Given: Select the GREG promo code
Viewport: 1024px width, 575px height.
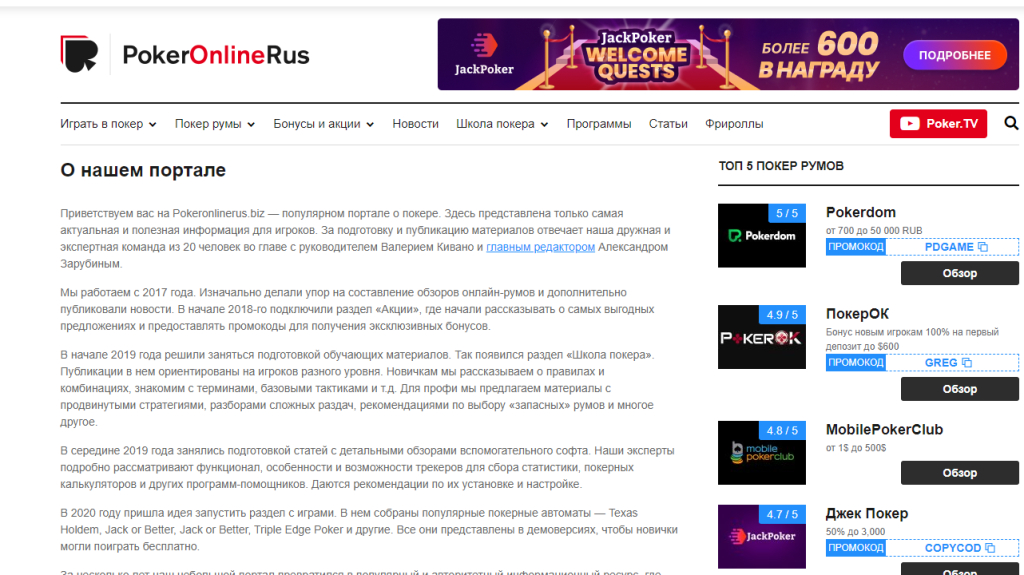Looking at the screenshot, I should 941,363.
